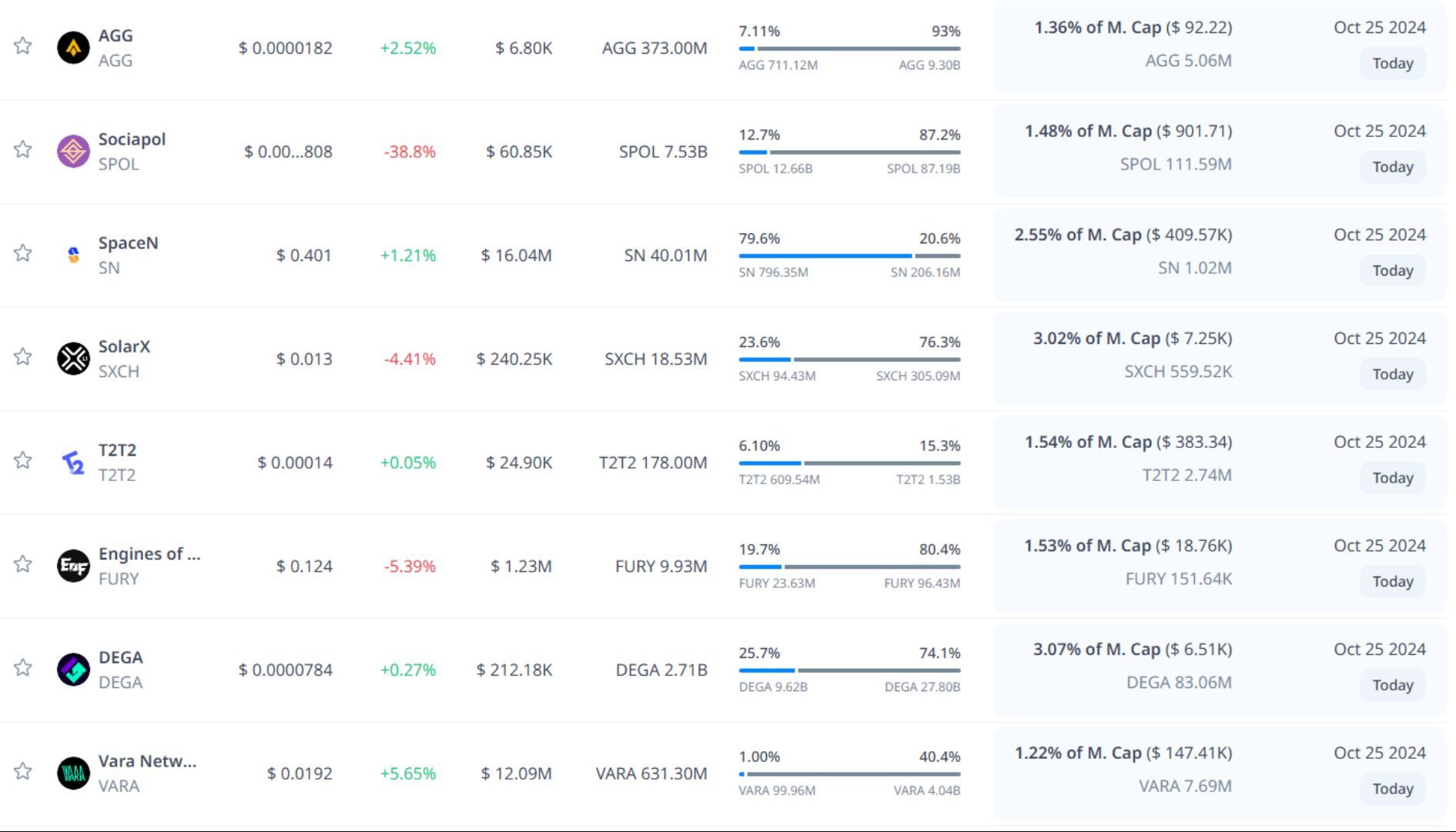Open the Engines of Fury name link
This screenshot has height=832, width=1456.
149,554
